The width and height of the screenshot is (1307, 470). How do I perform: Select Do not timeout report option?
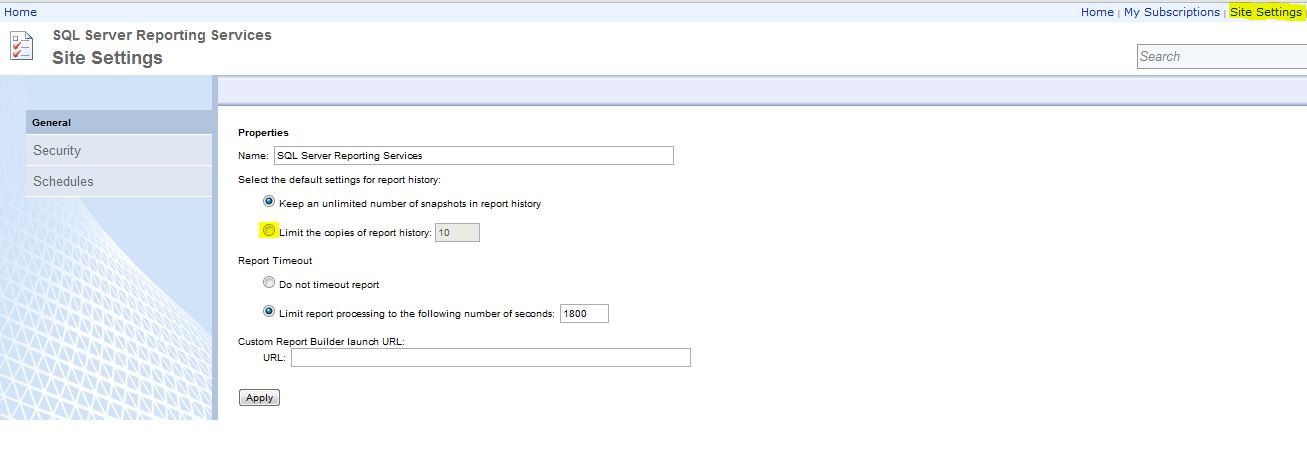click(x=269, y=283)
